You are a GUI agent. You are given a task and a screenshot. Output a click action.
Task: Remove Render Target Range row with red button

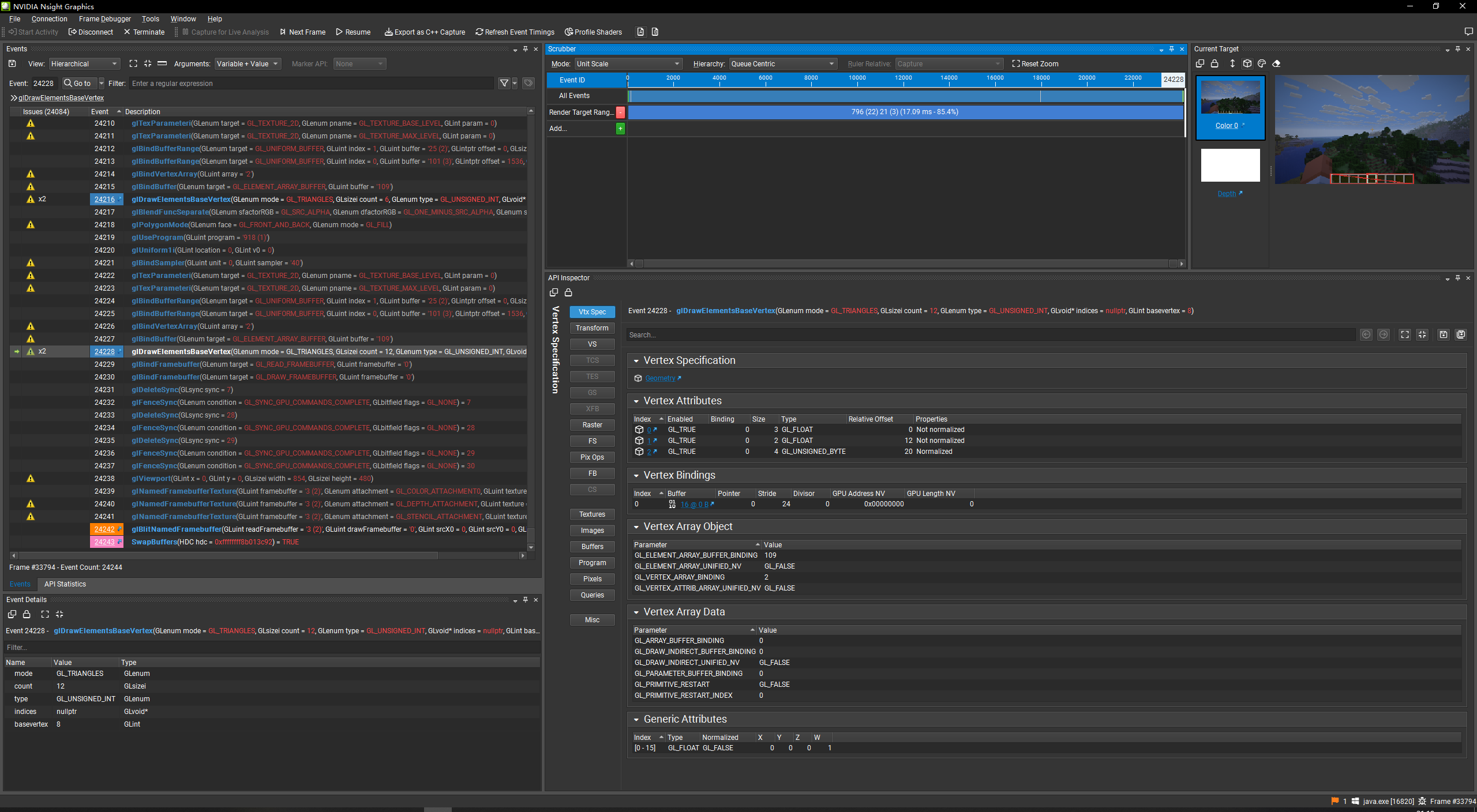620,112
